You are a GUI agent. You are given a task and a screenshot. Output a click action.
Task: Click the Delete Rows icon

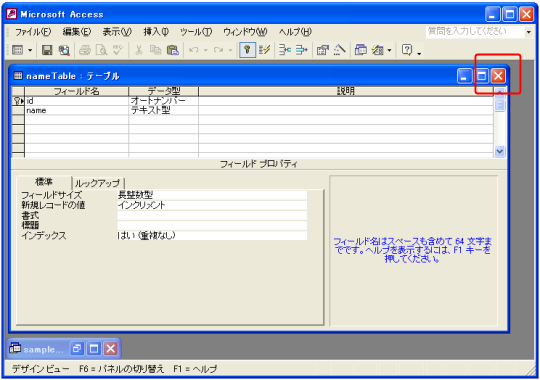[302, 50]
